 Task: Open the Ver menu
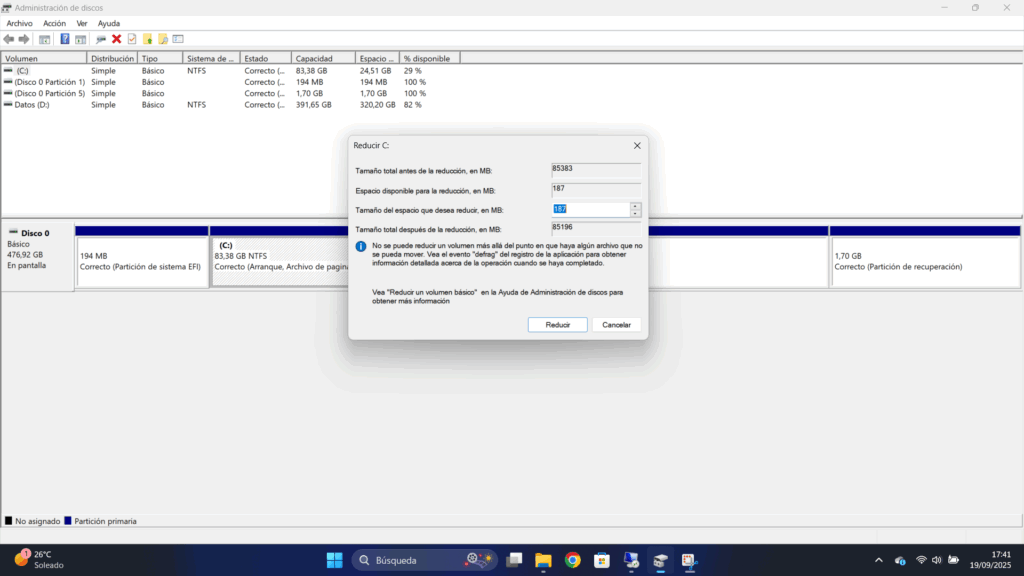coord(81,23)
